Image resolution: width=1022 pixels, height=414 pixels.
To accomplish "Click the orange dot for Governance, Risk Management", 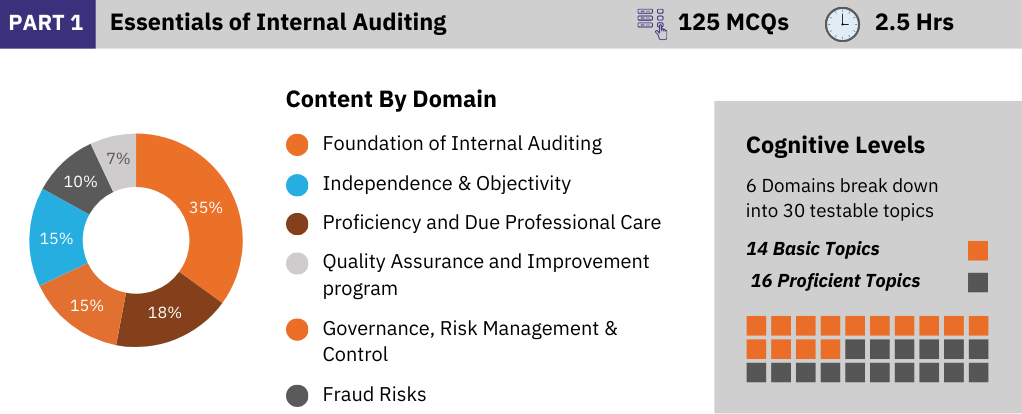I will click(297, 329).
